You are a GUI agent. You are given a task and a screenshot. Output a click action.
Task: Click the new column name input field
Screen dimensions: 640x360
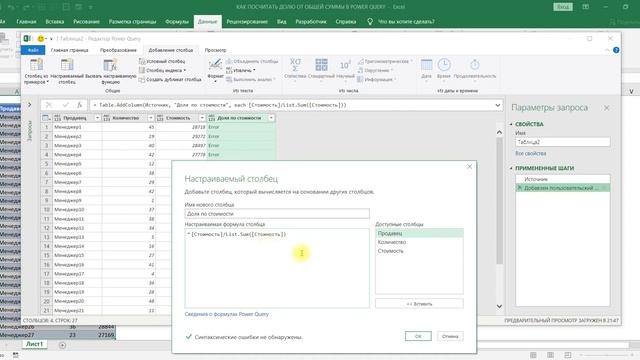coord(277,213)
